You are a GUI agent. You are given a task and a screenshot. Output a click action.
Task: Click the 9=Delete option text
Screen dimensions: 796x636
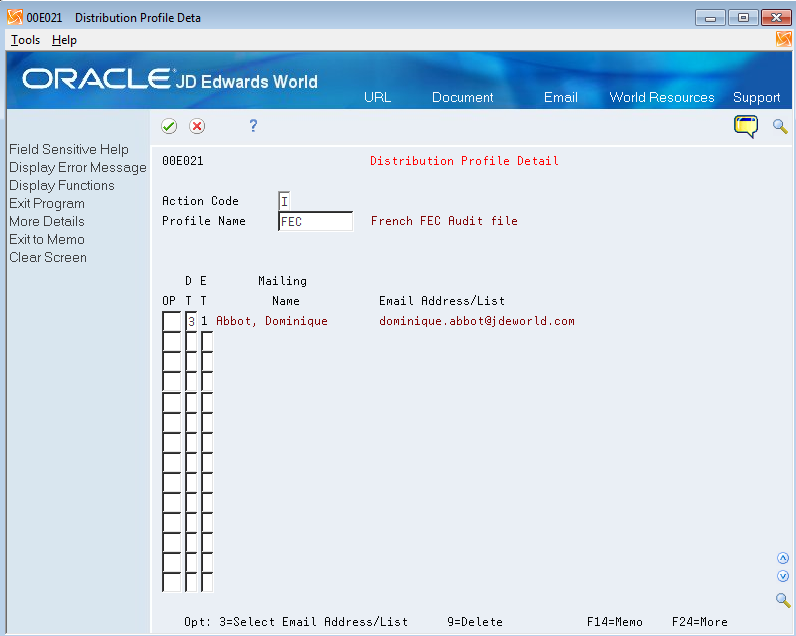pyautogui.click(x=475, y=622)
